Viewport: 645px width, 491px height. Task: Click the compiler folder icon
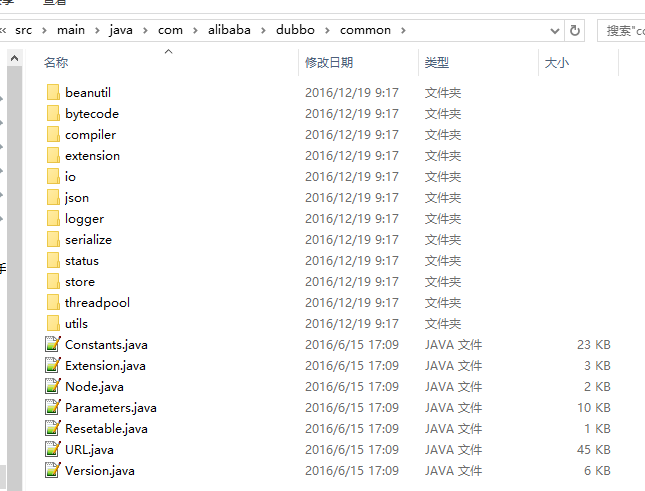coord(53,134)
